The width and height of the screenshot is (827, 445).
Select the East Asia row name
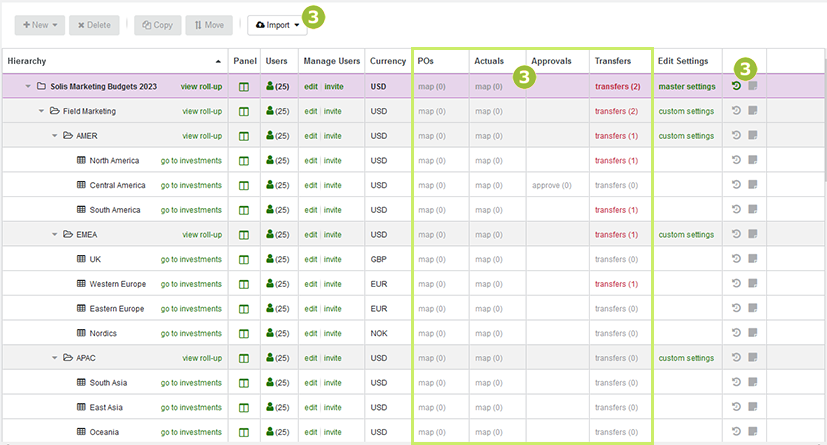(106, 407)
